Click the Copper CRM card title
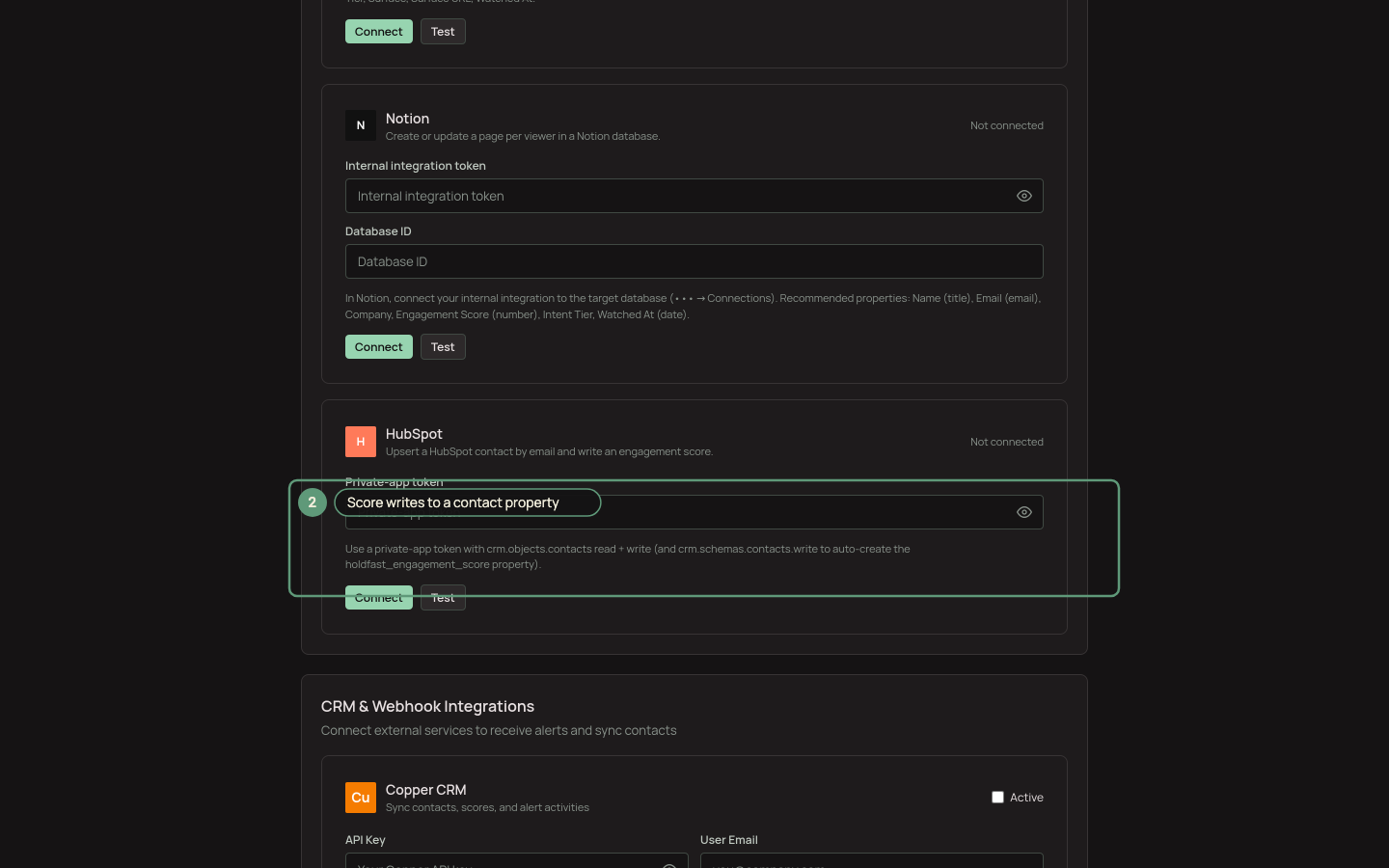 pyautogui.click(x=425, y=790)
